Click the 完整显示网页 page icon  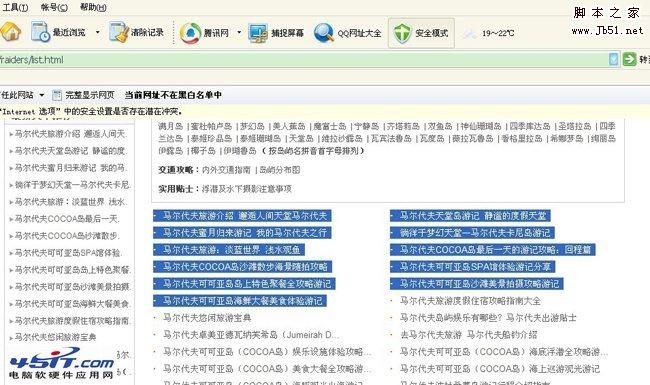56,95
